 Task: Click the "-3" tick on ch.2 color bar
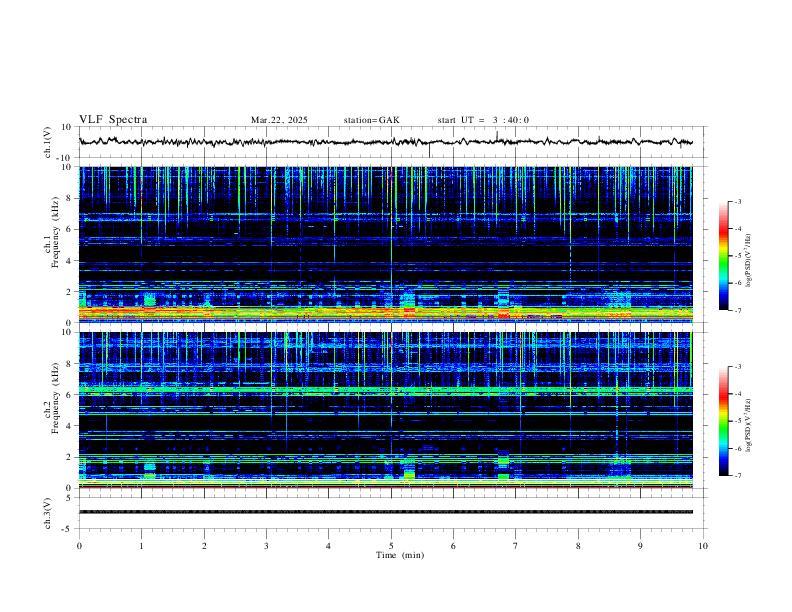[737, 367]
